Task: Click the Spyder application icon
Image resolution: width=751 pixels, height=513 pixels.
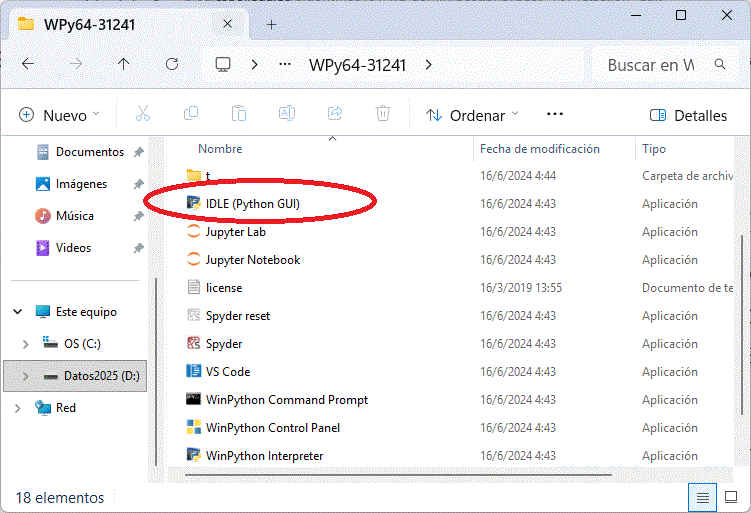Action: [x=193, y=343]
